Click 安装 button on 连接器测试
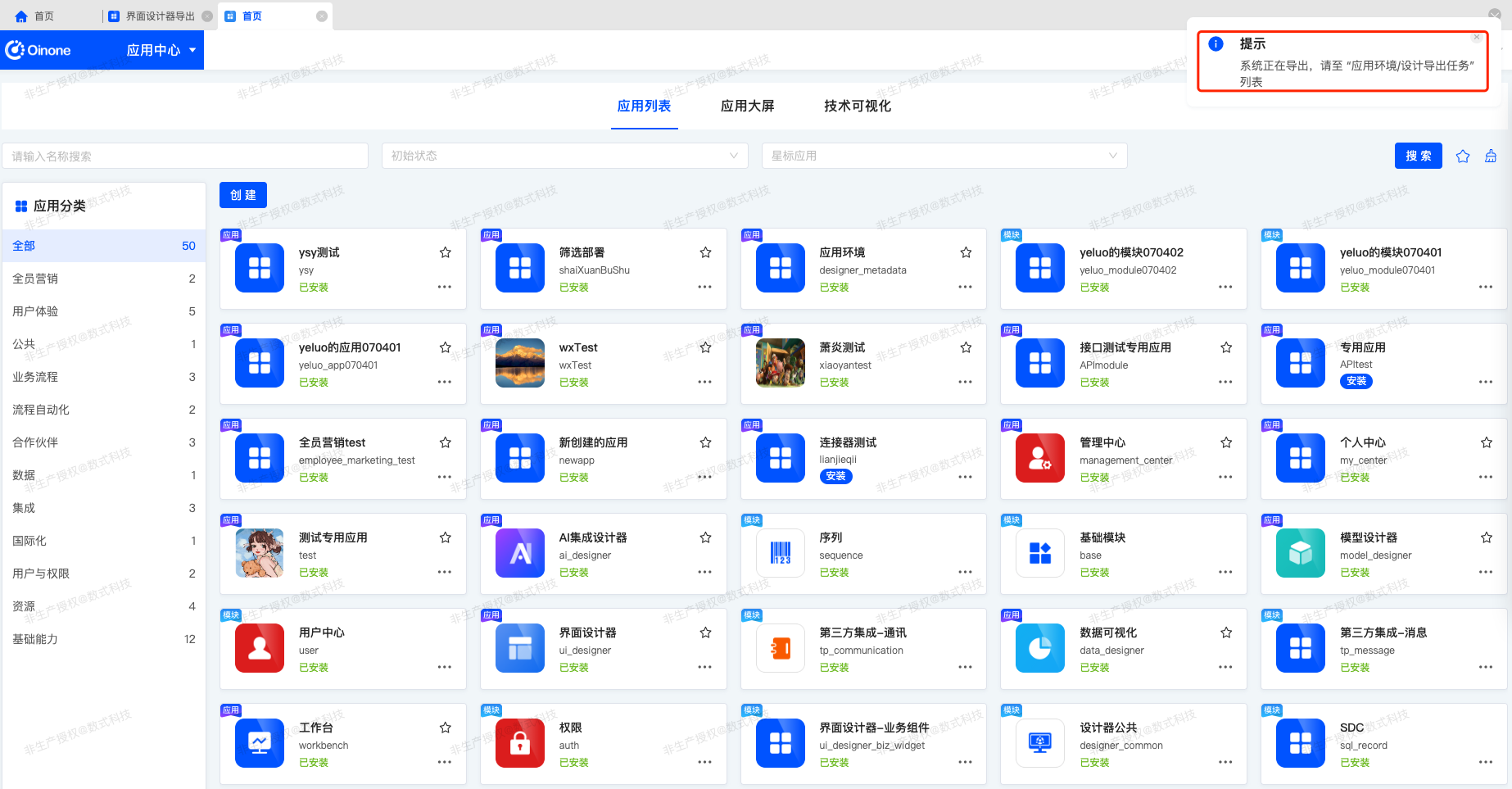 (x=836, y=476)
